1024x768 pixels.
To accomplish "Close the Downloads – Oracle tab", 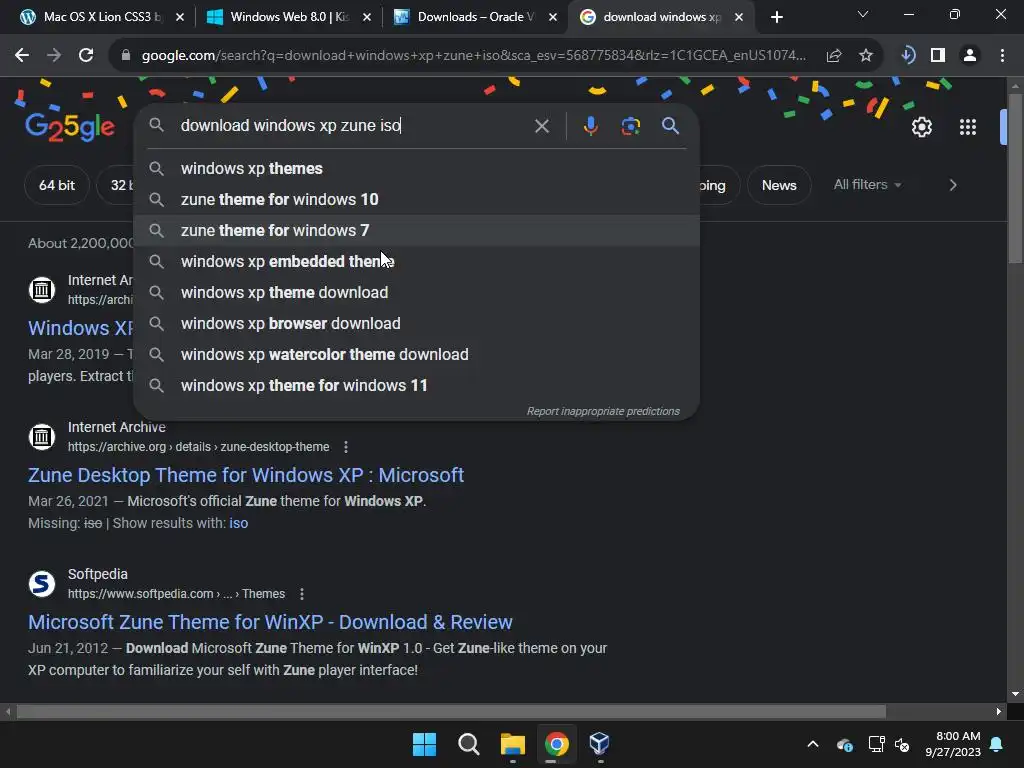I will (553, 18).
